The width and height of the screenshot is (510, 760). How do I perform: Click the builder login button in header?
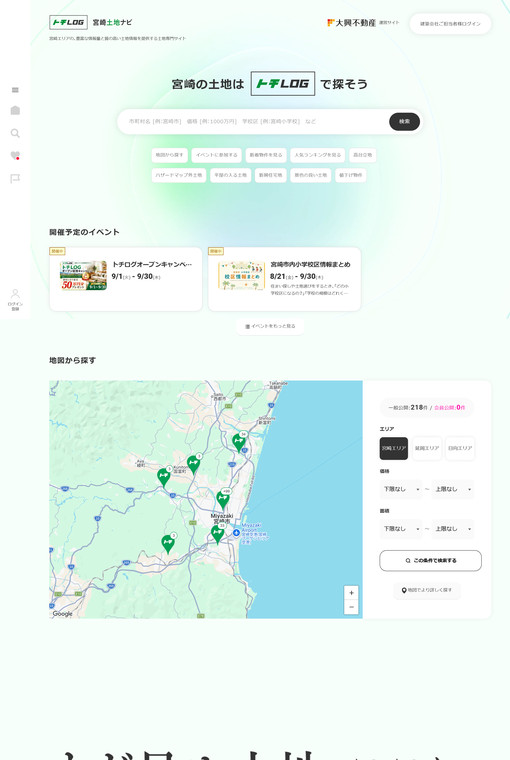450,24
